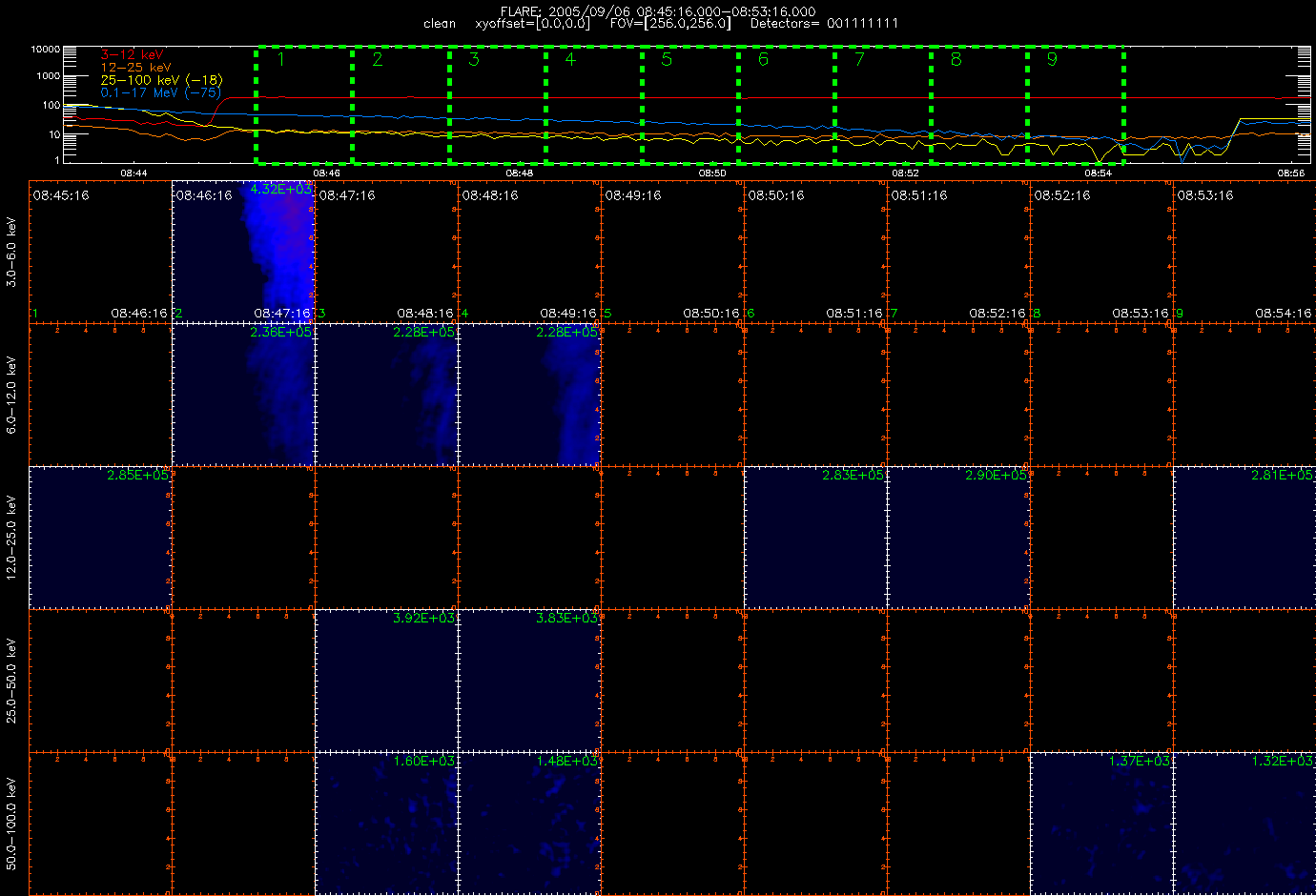1316x896 pixels.
Task: Open the 12.0-25.0 keV image with peak 2.83E+05
Action: tap(815, 538)
